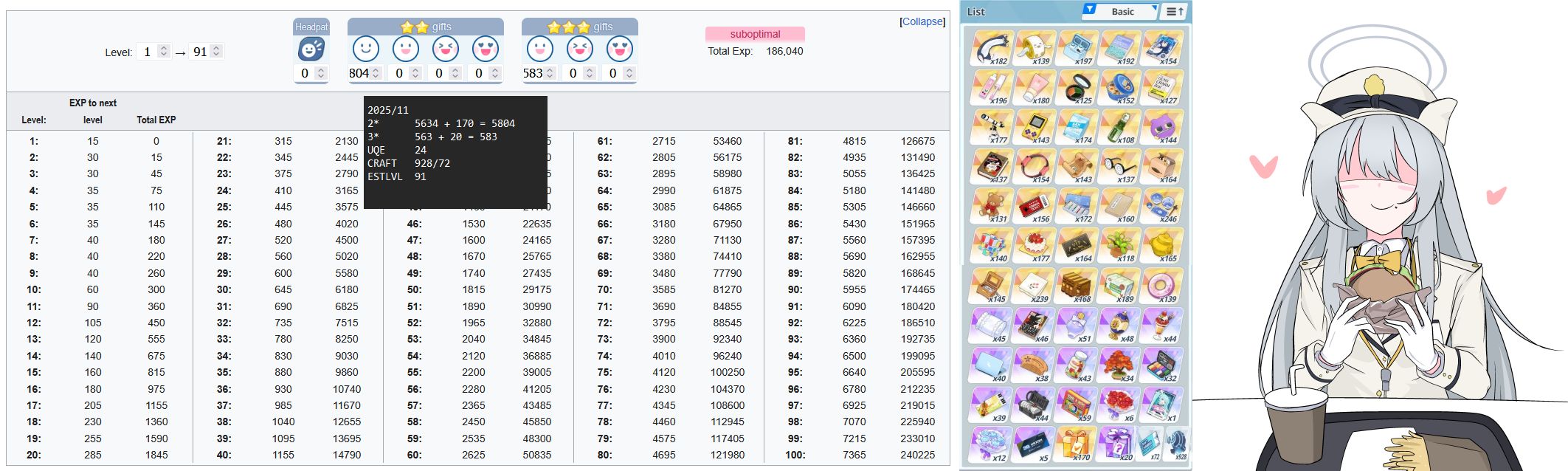Pick the red ticket gift x156
The image size is (1568, 471).
(x=1034, y=206)
